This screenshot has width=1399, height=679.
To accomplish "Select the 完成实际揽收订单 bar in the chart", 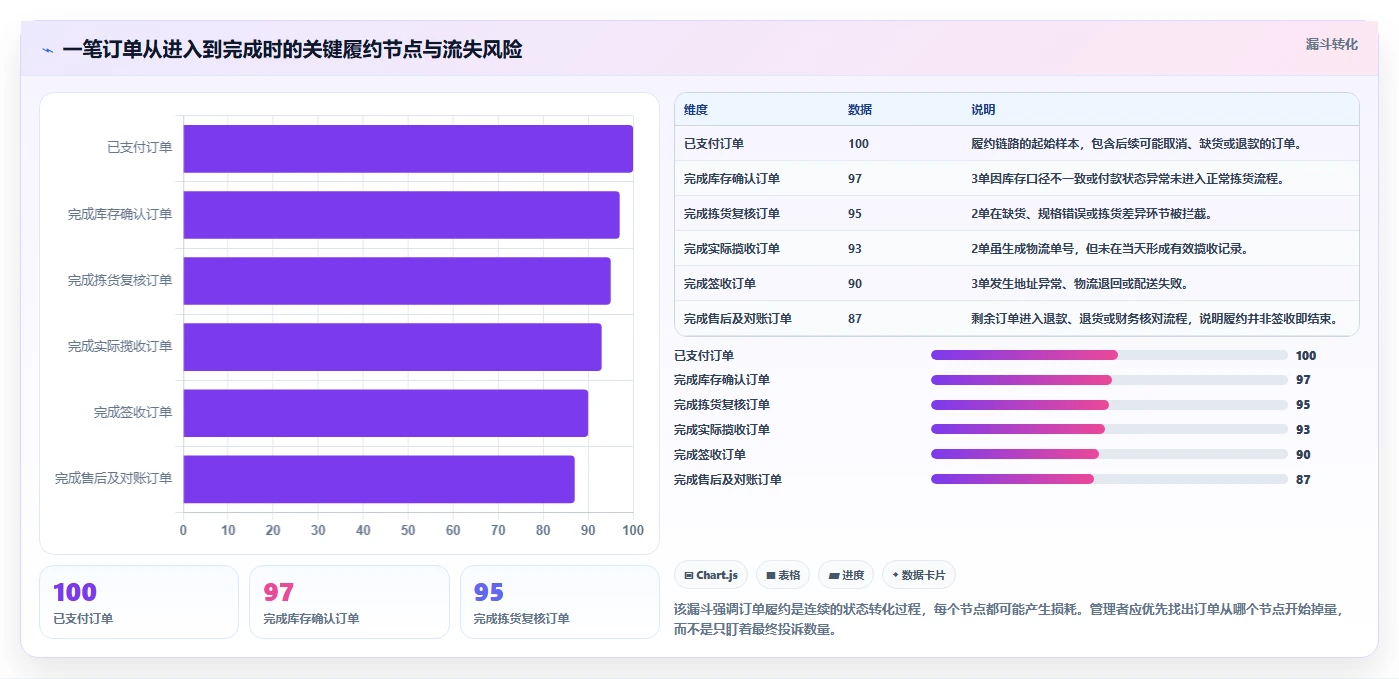I will [x=392, y=346].
